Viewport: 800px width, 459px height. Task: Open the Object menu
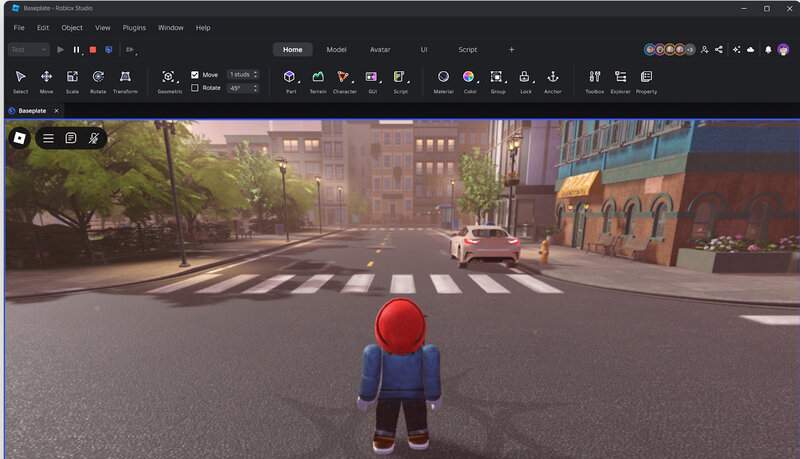[x=72, y=28]
